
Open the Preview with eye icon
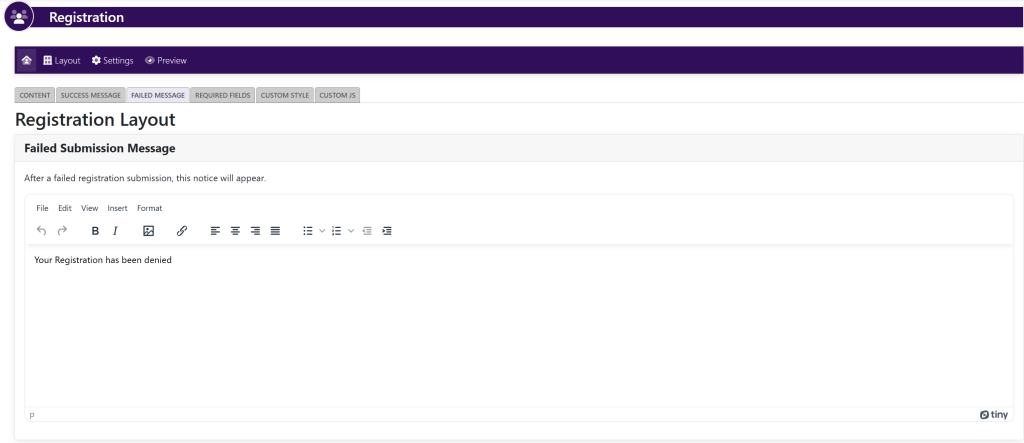166,60
